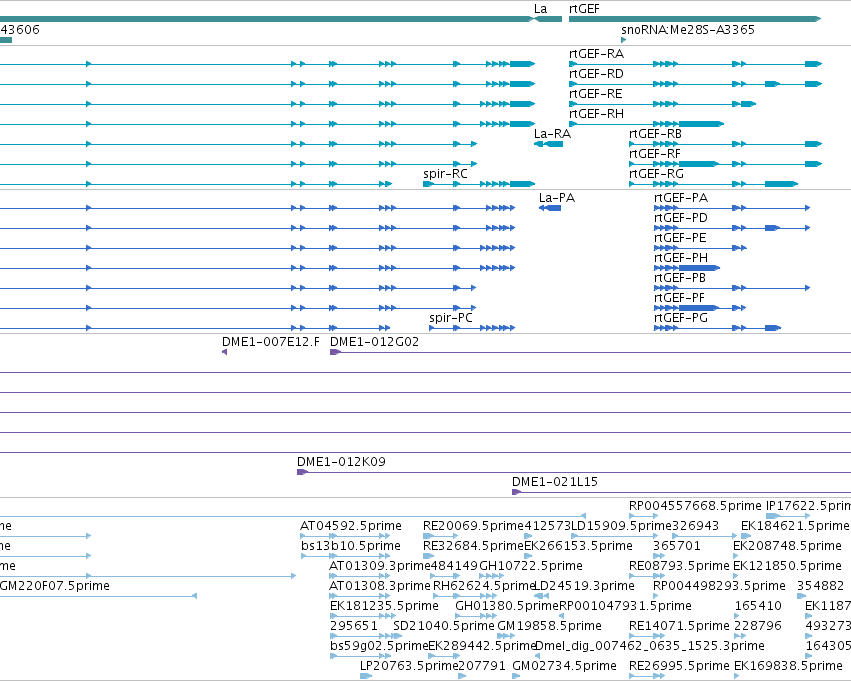This screenshot has height=681, width=851.
Task: Click the AT01309.3prime EST label
Action: (380, 567)
